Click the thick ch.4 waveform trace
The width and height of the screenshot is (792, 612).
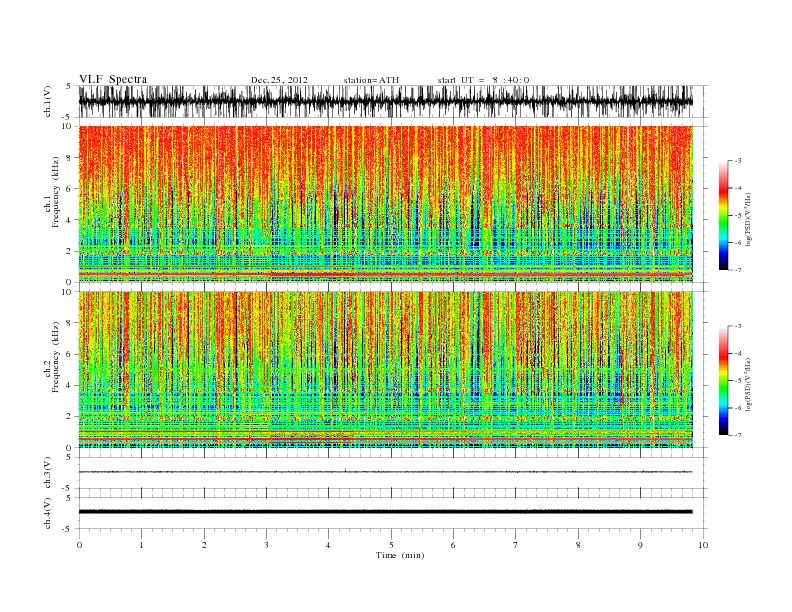click(x=386, y=512)
